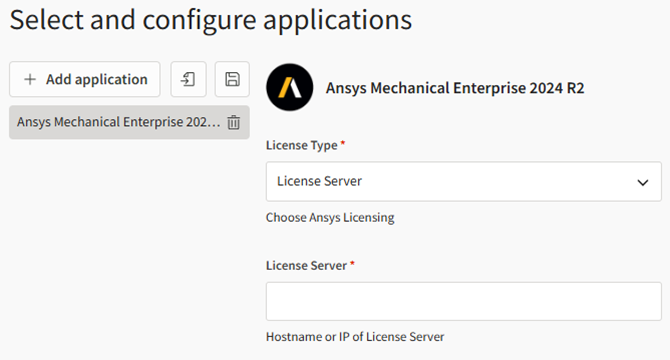
Task: Click the round Ansys logo icon
Action: (x=290, y=88)
